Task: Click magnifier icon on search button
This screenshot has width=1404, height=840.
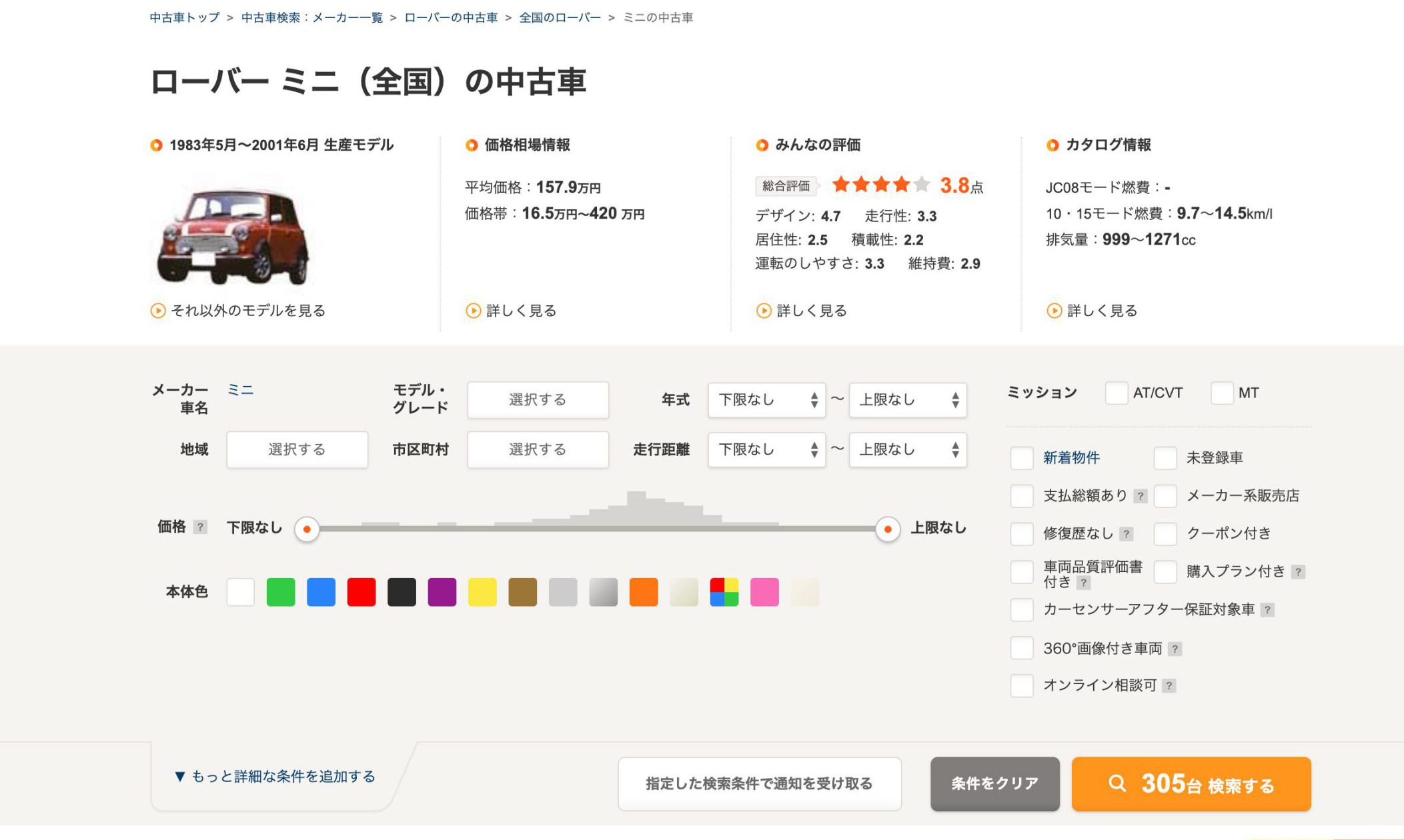Action: coord(1117,783)
